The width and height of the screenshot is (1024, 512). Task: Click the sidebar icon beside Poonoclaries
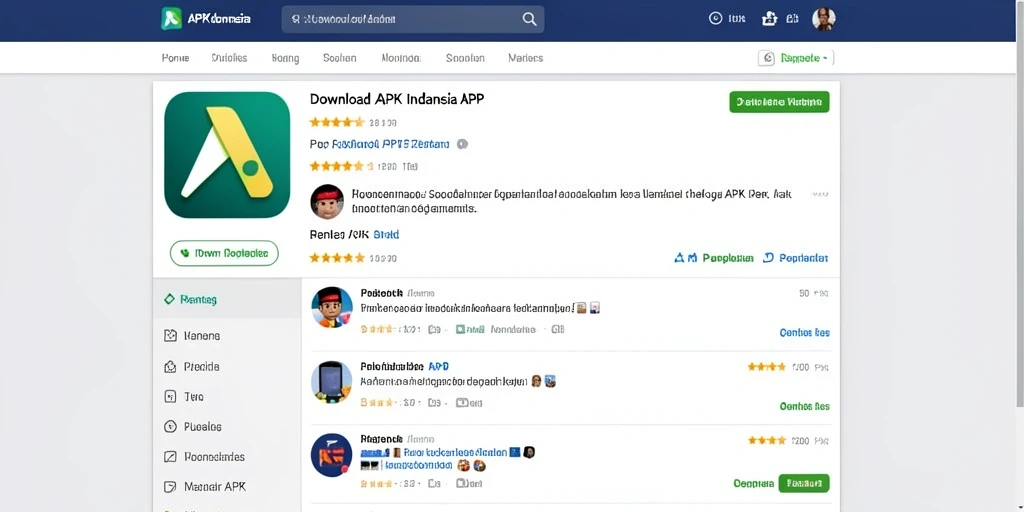point(170,456)
